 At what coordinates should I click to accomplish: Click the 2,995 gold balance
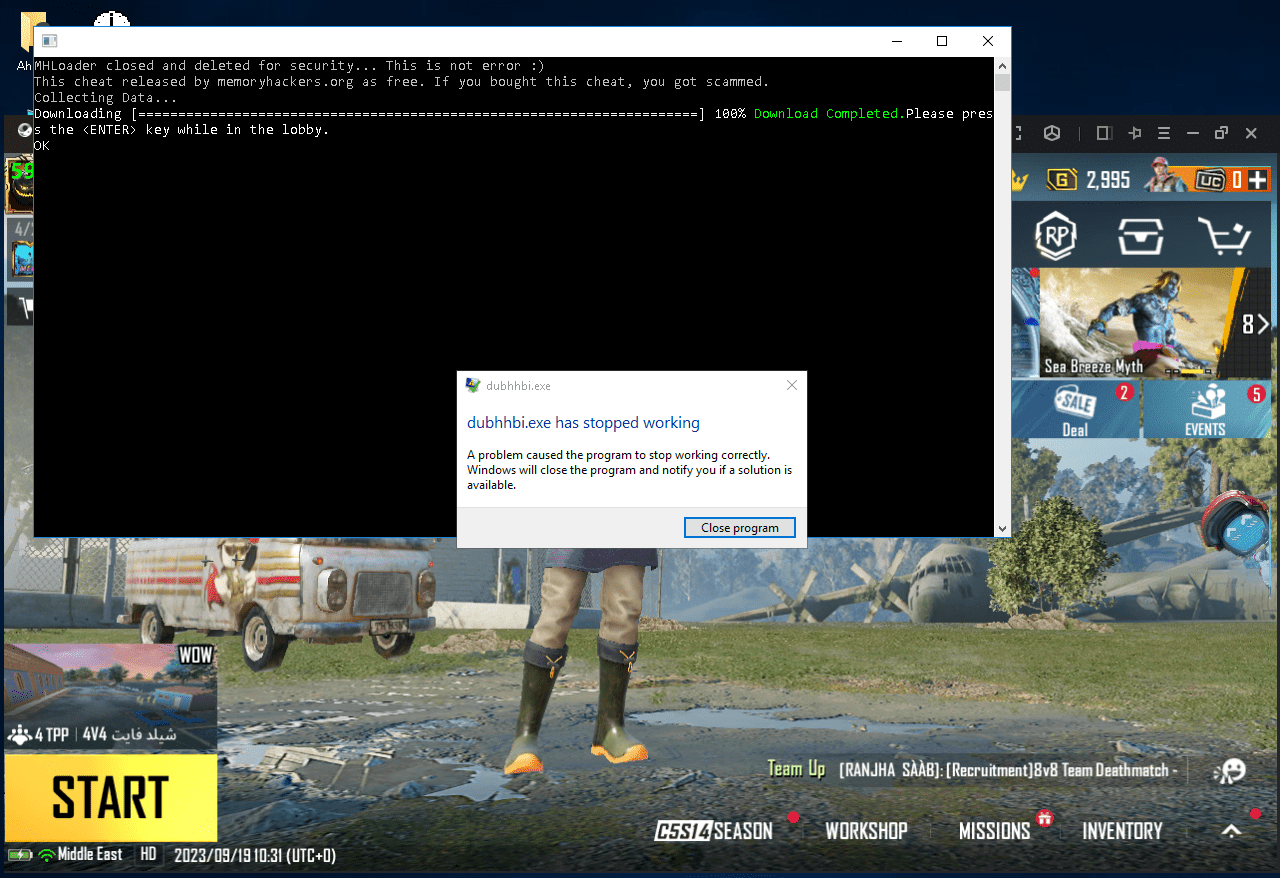[x=1108, y=180]
